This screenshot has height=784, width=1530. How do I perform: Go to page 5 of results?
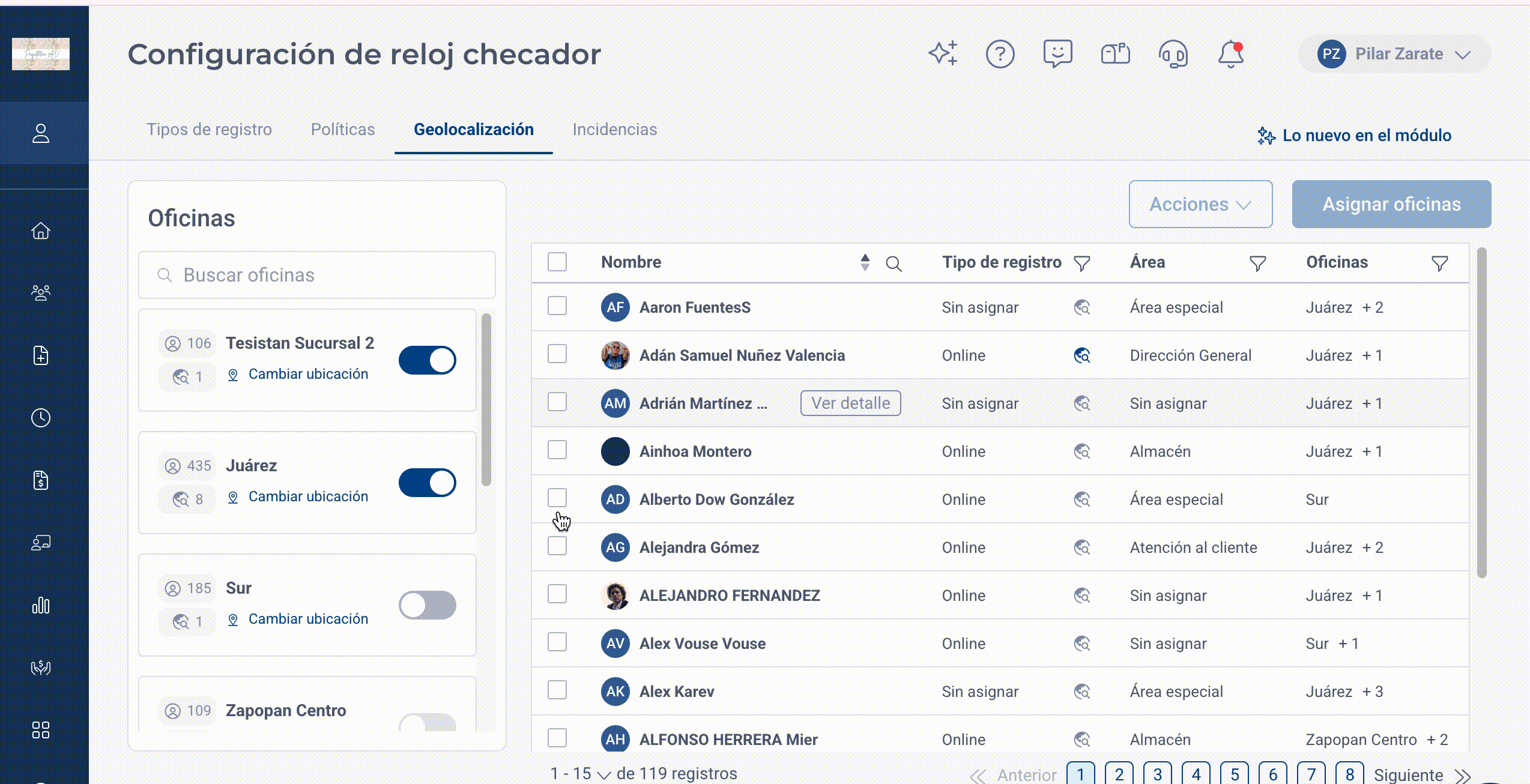click(1235, 774)
